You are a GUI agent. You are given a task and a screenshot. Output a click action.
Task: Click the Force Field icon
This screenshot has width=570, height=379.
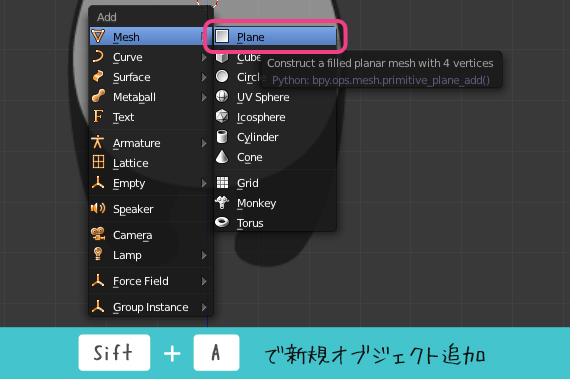[98, 281]
